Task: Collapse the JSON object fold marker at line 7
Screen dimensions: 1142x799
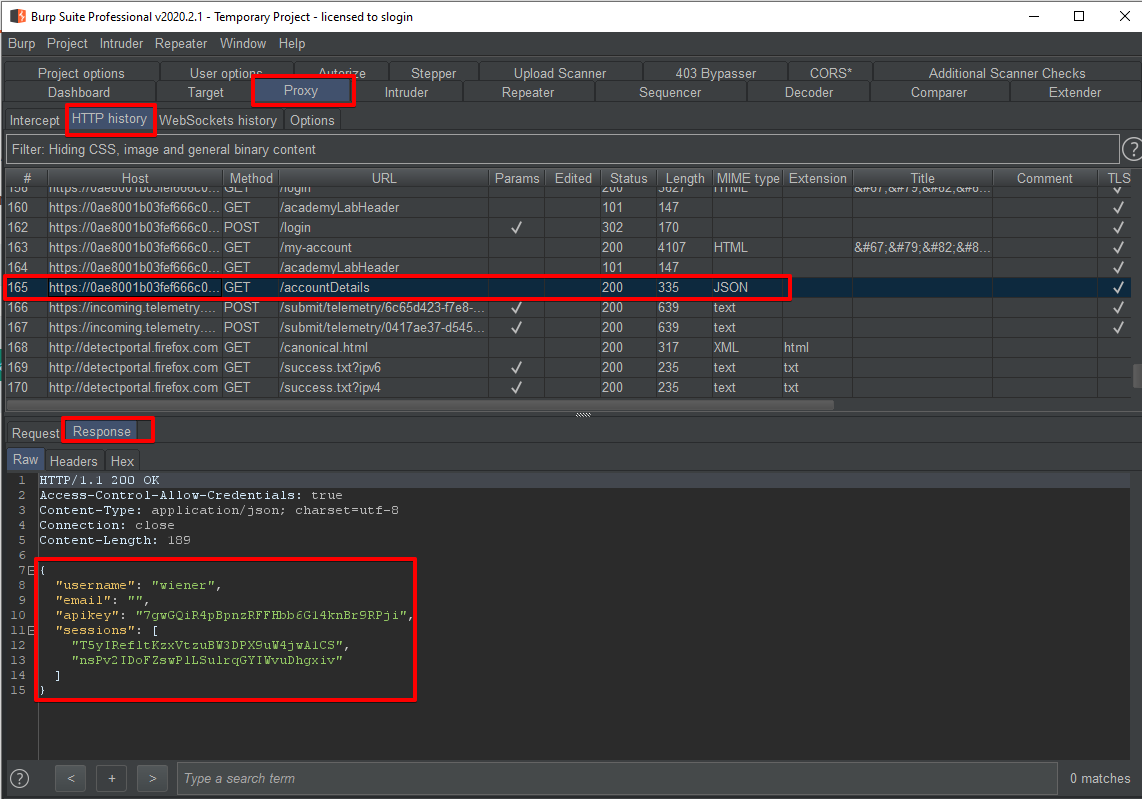Action: click(31, 570)
